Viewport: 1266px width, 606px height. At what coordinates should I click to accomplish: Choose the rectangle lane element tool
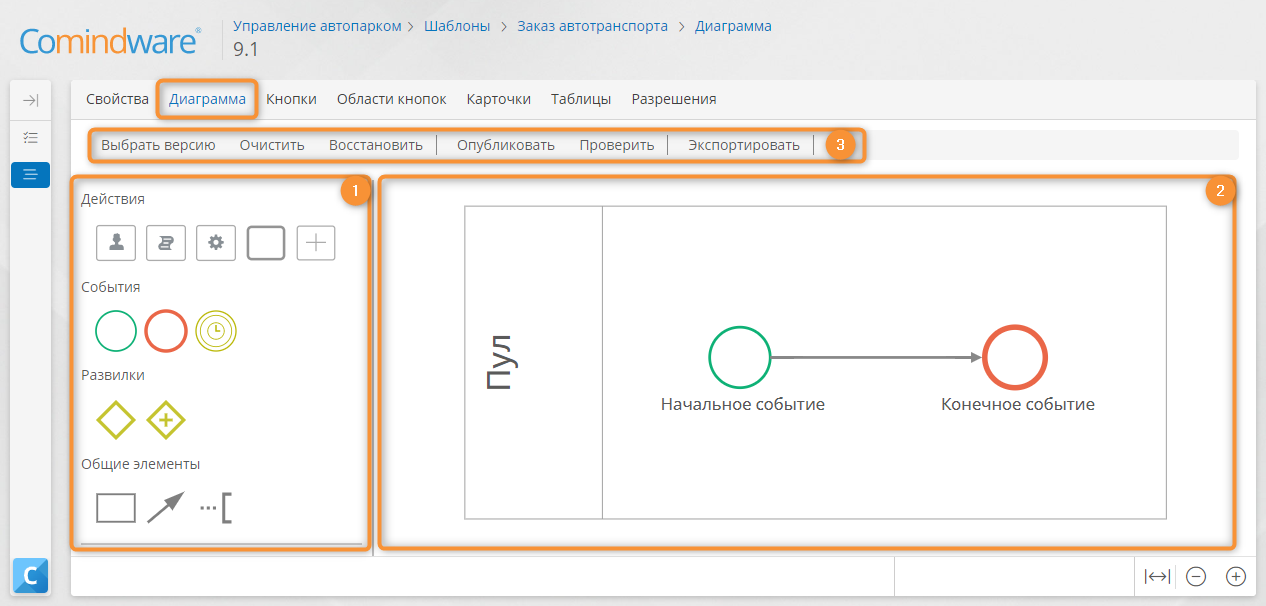[x=116, y=508]
